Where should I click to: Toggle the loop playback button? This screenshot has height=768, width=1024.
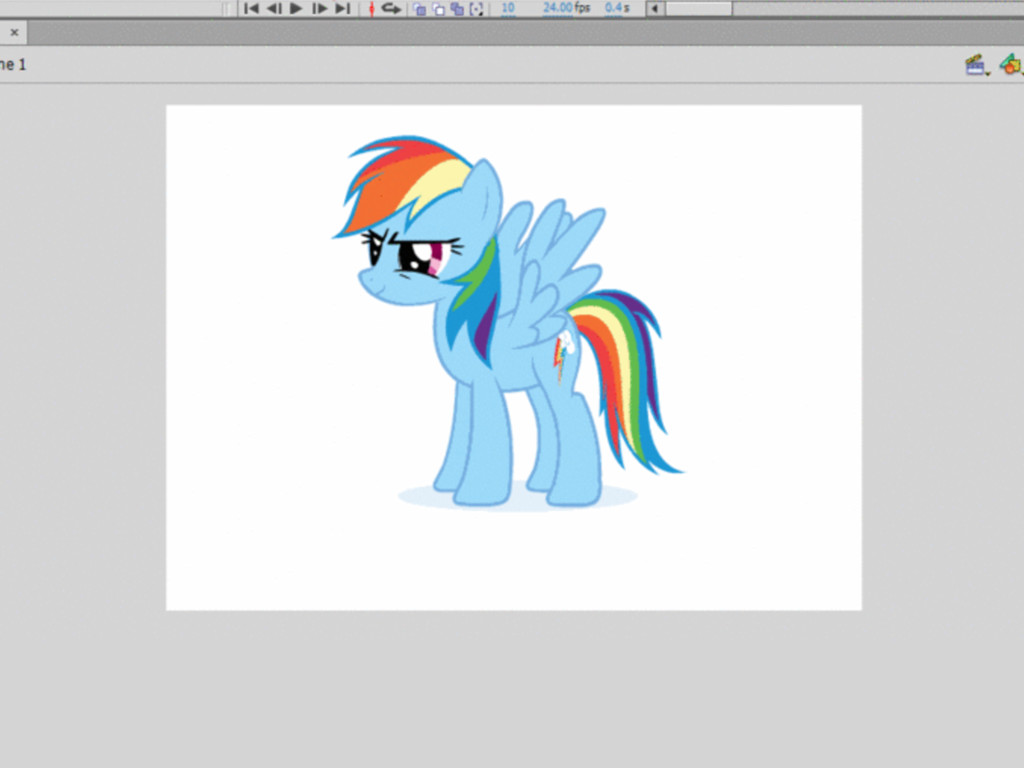(x=391, y=8)
